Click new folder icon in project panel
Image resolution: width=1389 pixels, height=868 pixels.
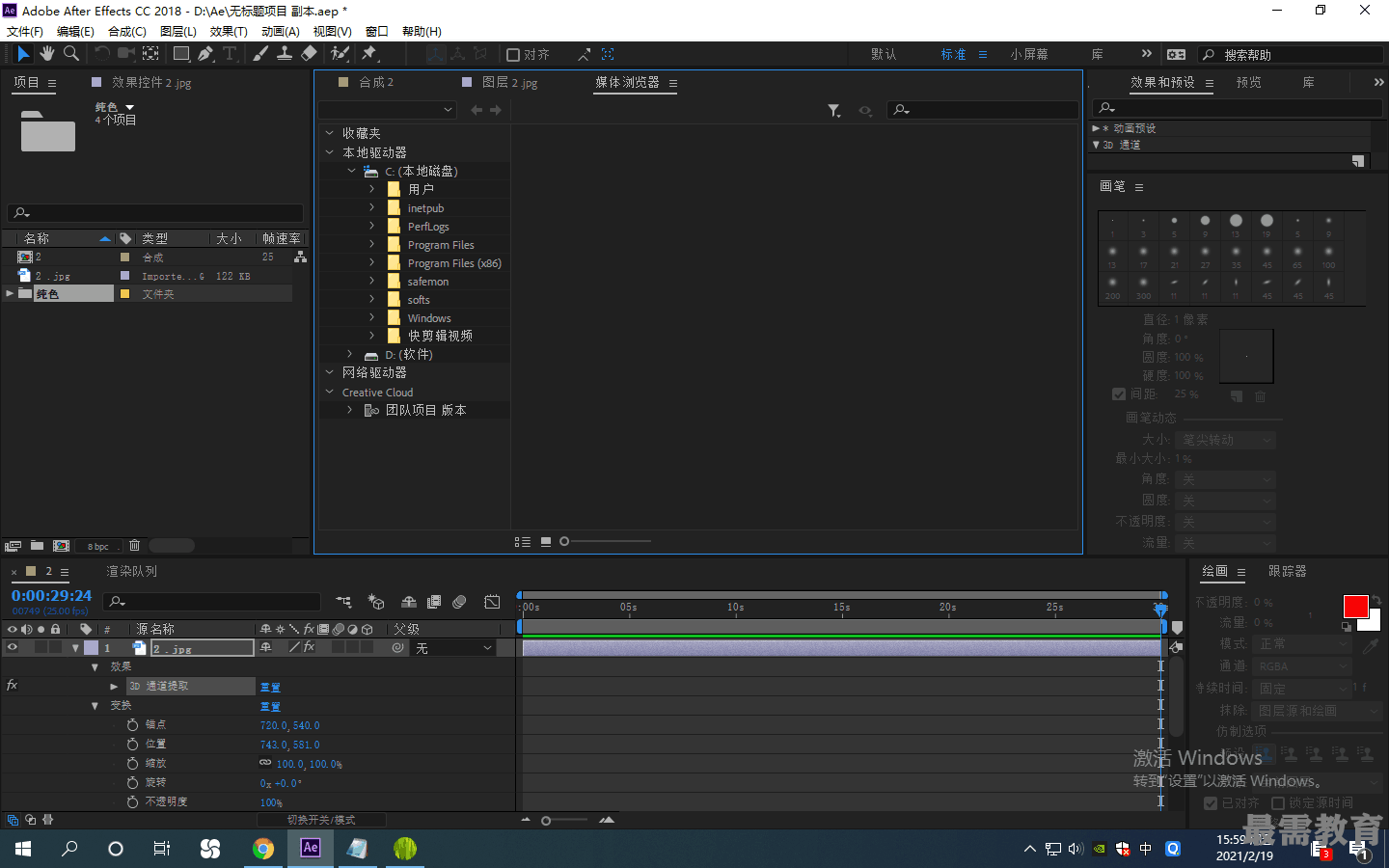(37, 546)
